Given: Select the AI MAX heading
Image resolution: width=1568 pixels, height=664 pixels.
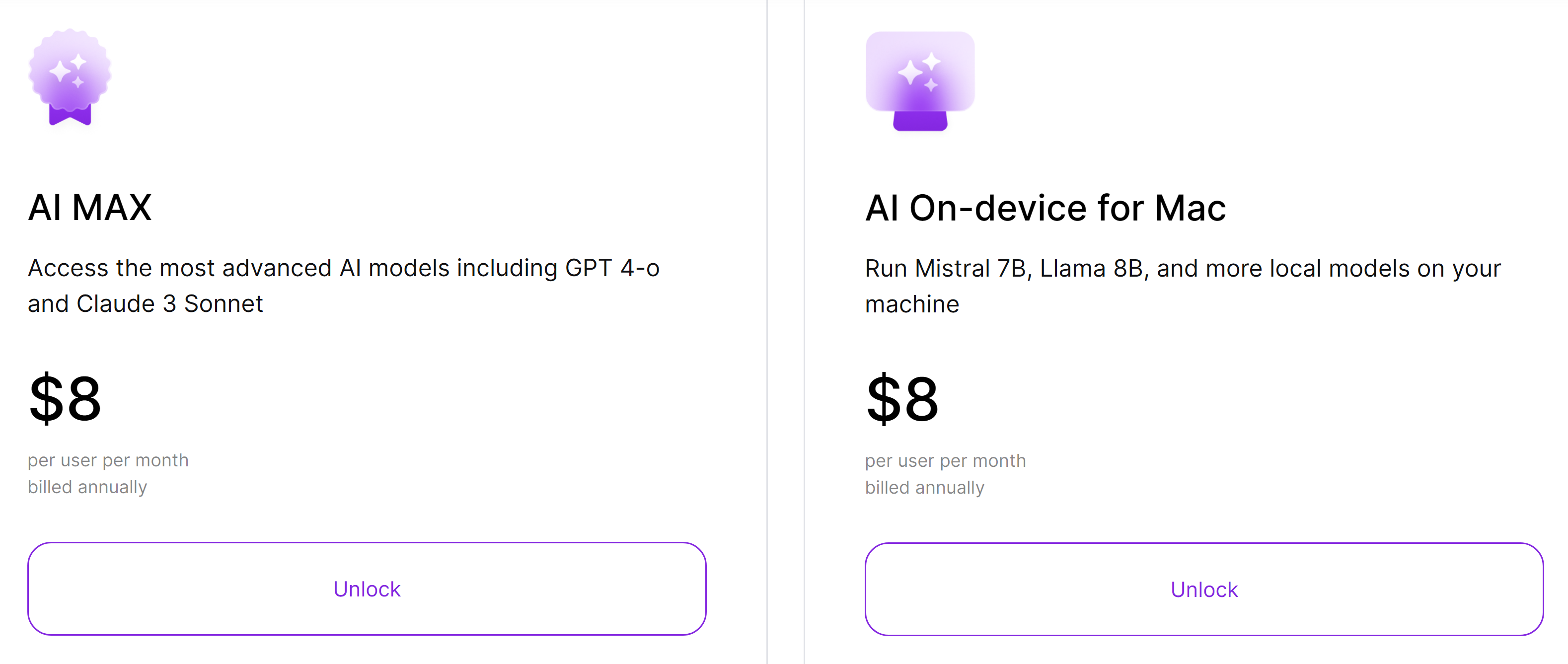Looking at the screenshot, I should click(x=89, y=208).
